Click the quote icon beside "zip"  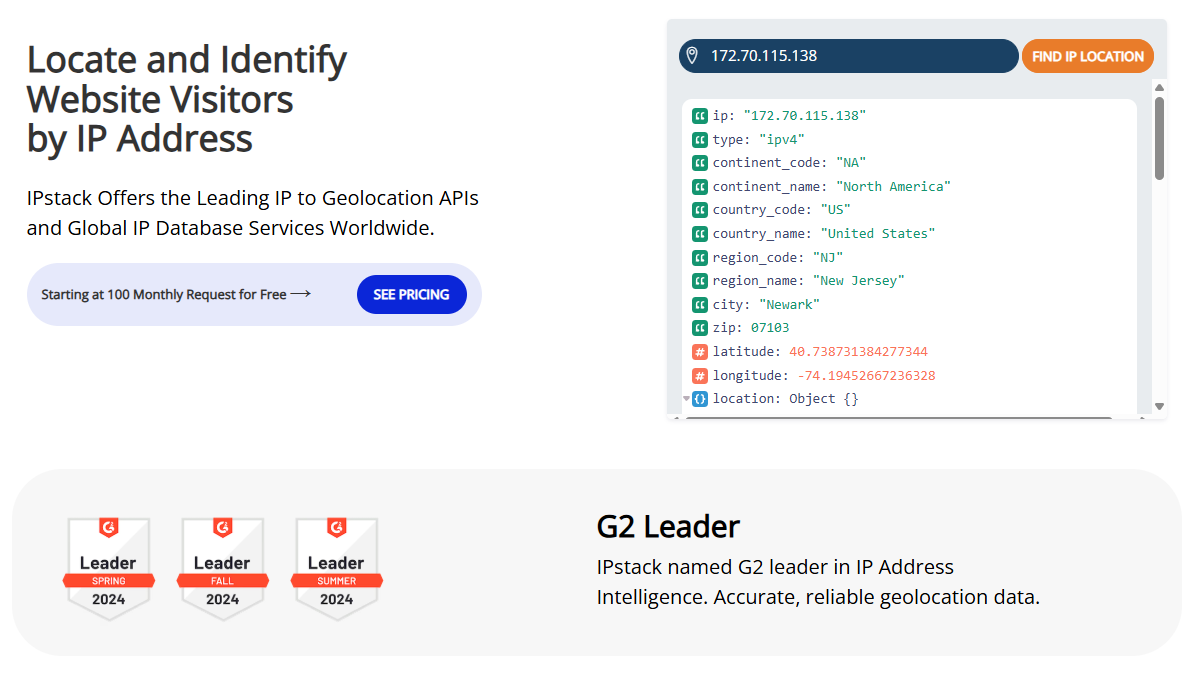699,327
